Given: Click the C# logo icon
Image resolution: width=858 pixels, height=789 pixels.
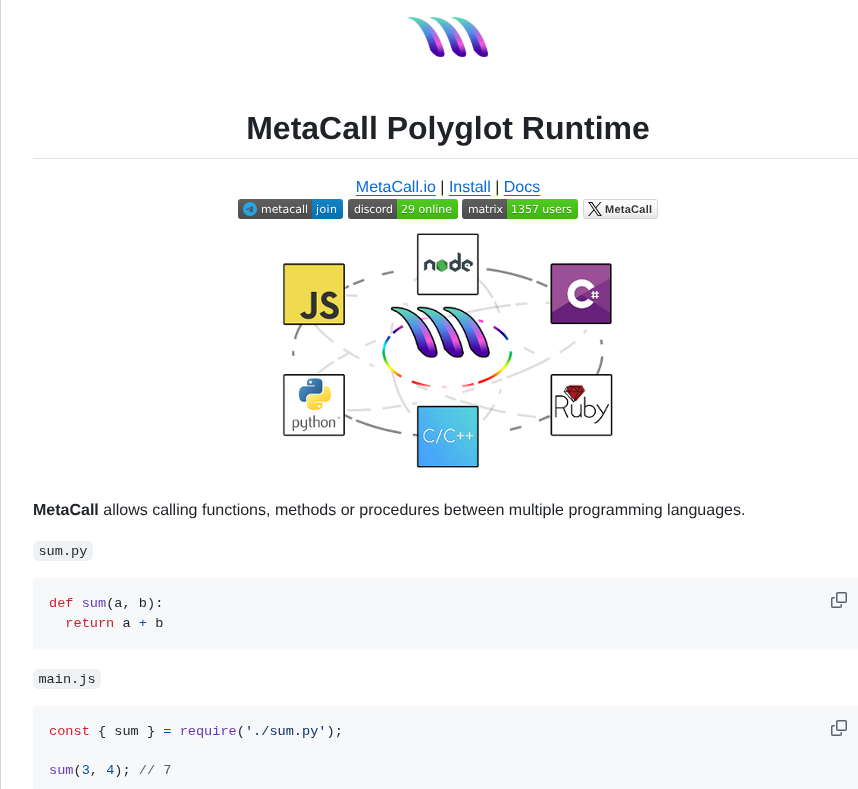Looking at the screenshot, I should click(581, 293).
